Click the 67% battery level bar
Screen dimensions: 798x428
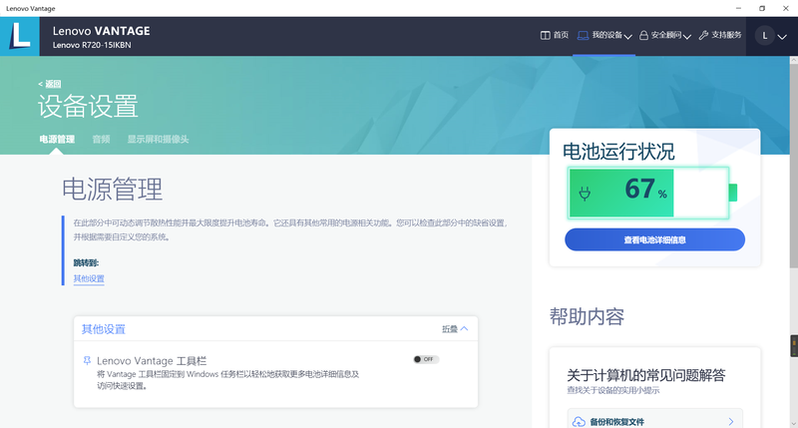point(647,192)
